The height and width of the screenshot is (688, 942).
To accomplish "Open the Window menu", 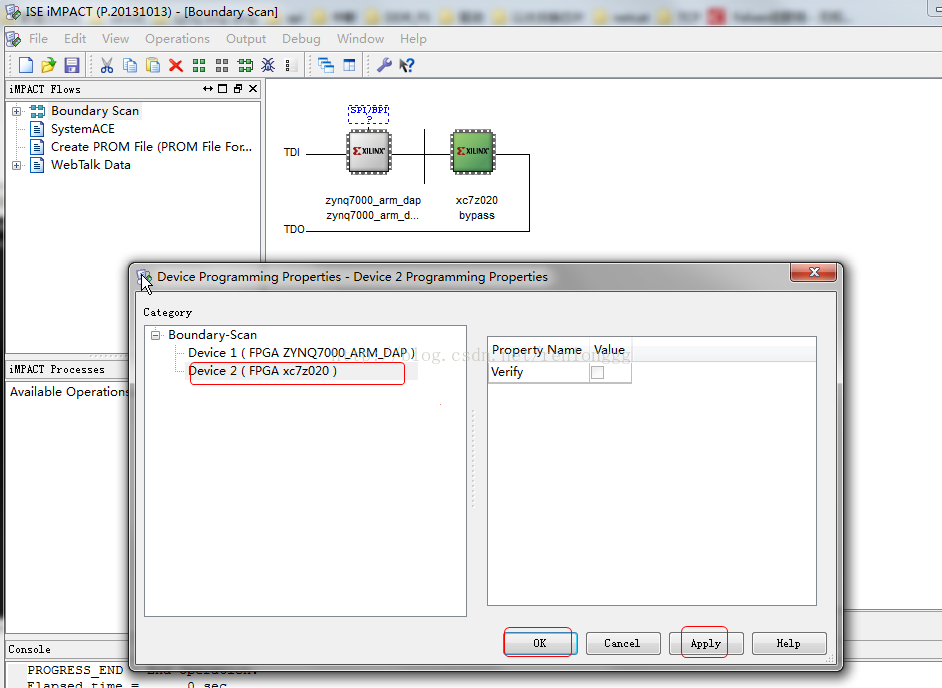I will pos(360,38).
